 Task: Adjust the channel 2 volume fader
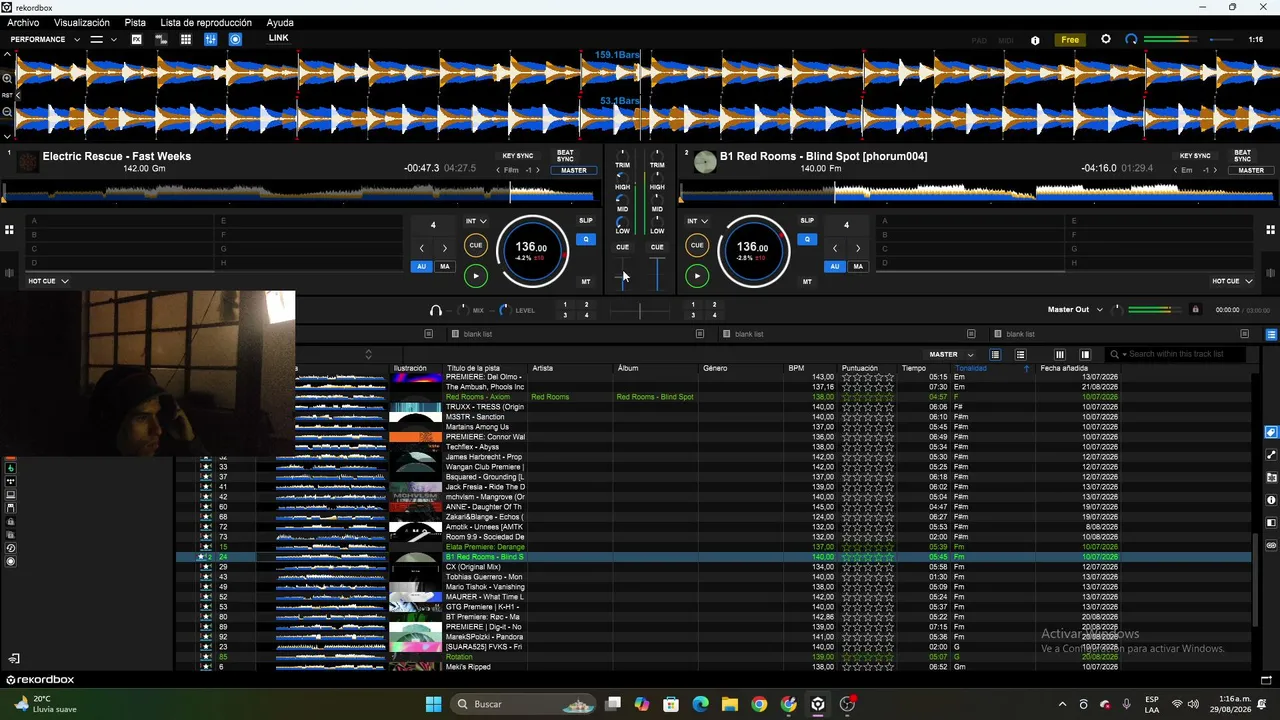[657, 263]
